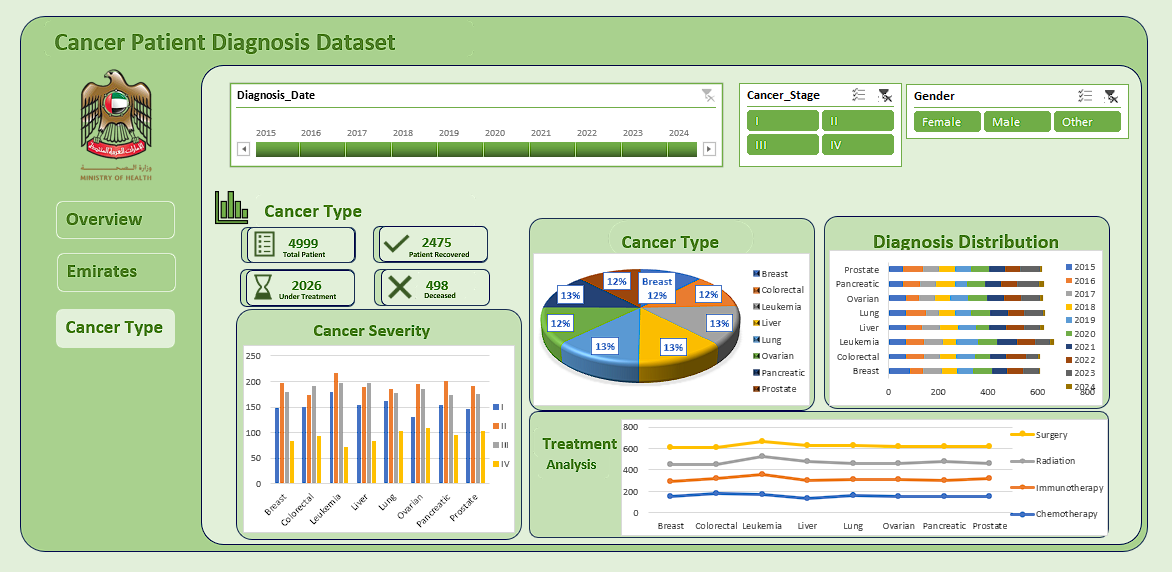Click the Liver legend swatch in pie chart
Image resolution: width=1172 pixels, height=572 pixels.
756,323
